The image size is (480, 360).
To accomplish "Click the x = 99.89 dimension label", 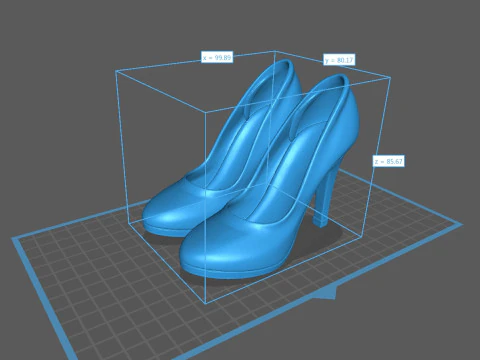I will (217, 57).
